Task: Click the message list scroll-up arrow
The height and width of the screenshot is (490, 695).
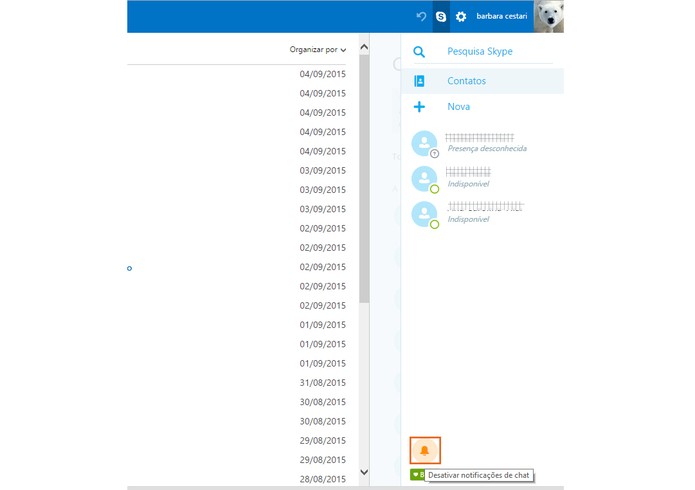Action: 364,47
